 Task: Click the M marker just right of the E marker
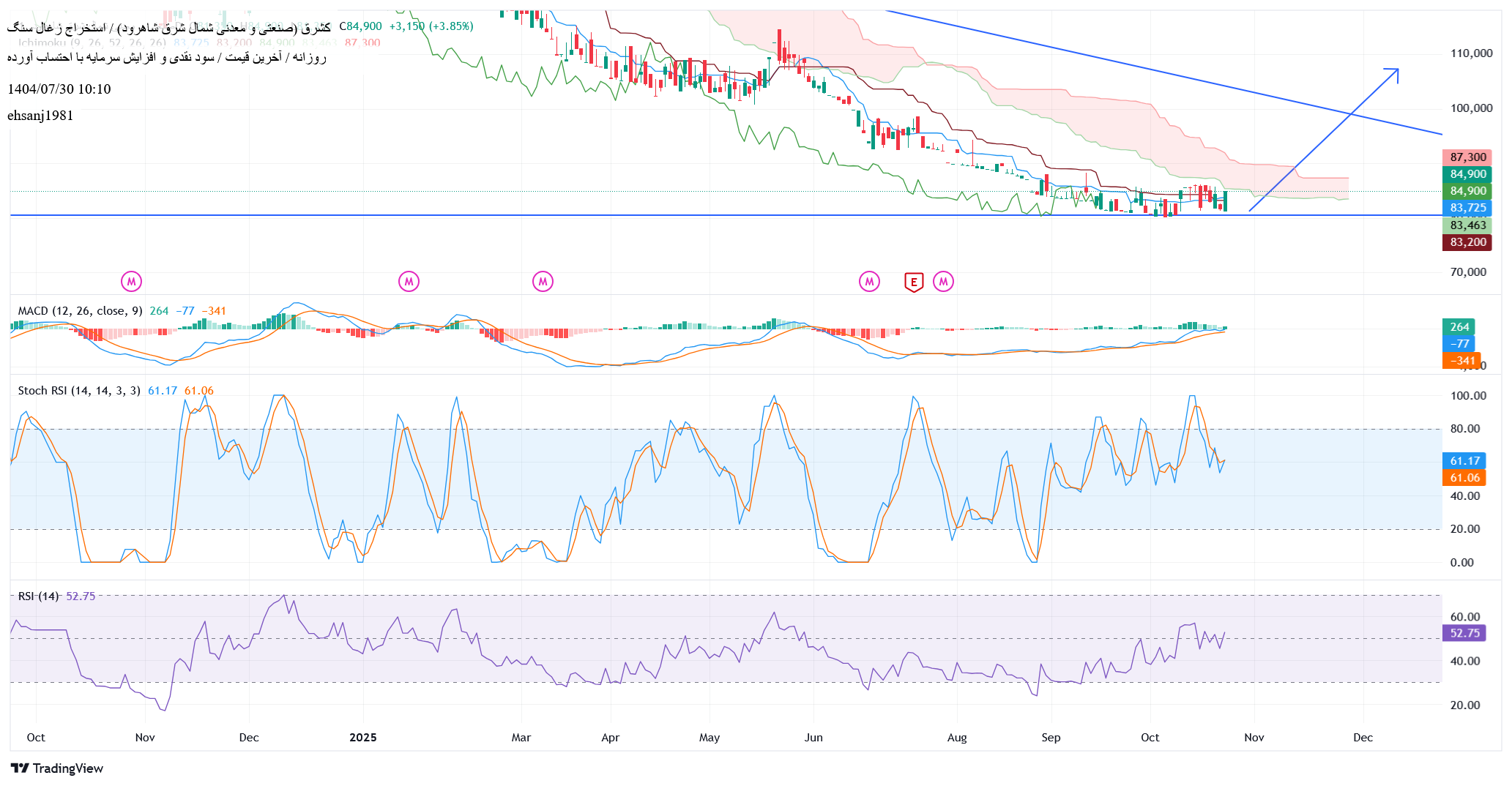tap(943, 281)
